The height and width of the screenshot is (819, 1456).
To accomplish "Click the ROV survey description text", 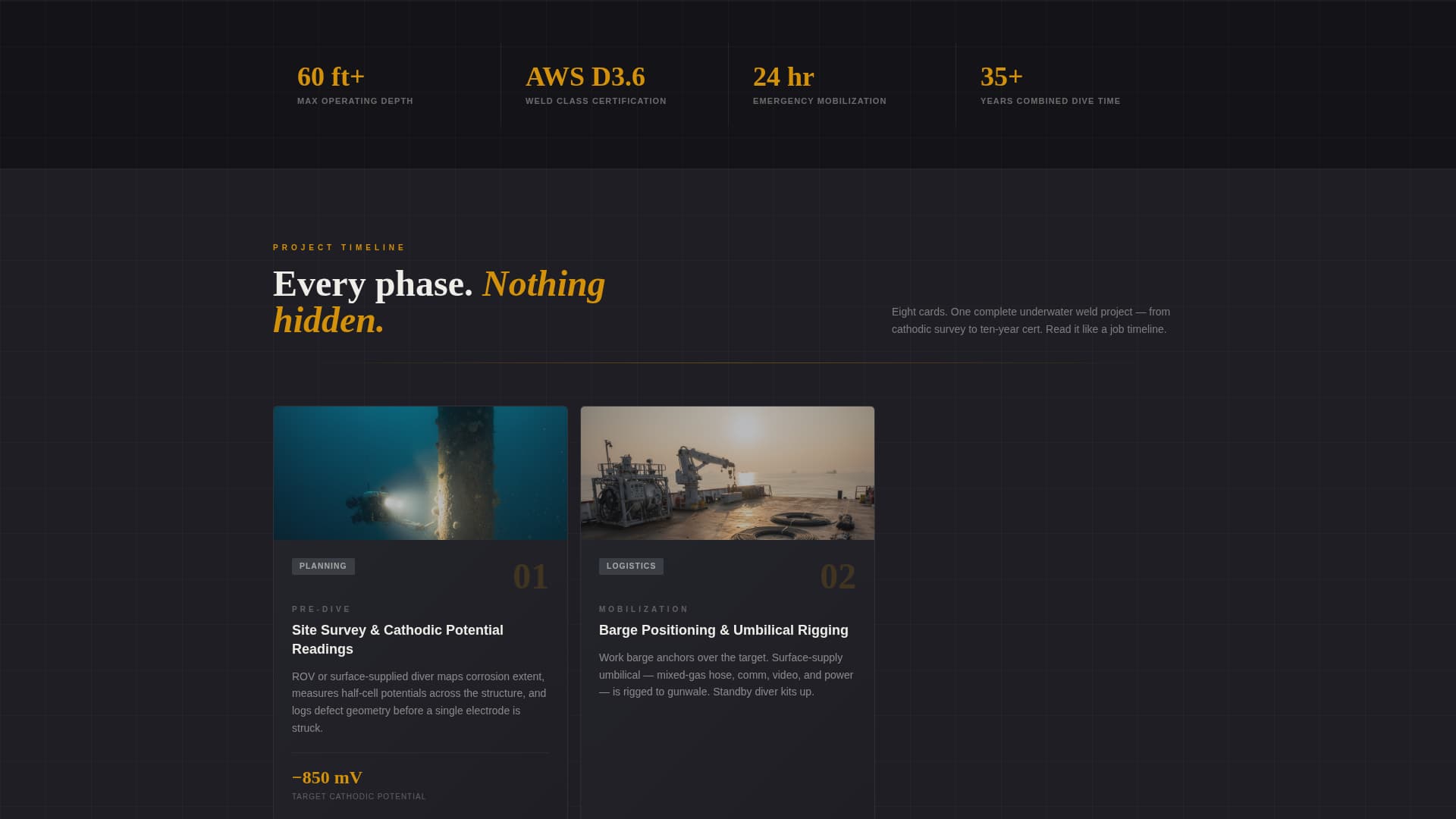I will (419, 702).
